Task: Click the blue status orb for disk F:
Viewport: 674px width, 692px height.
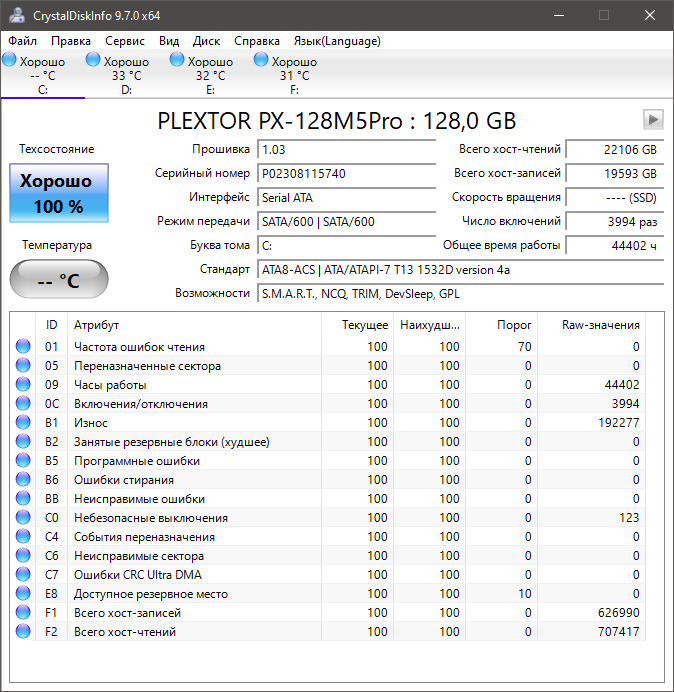Action: pos(260,60)
